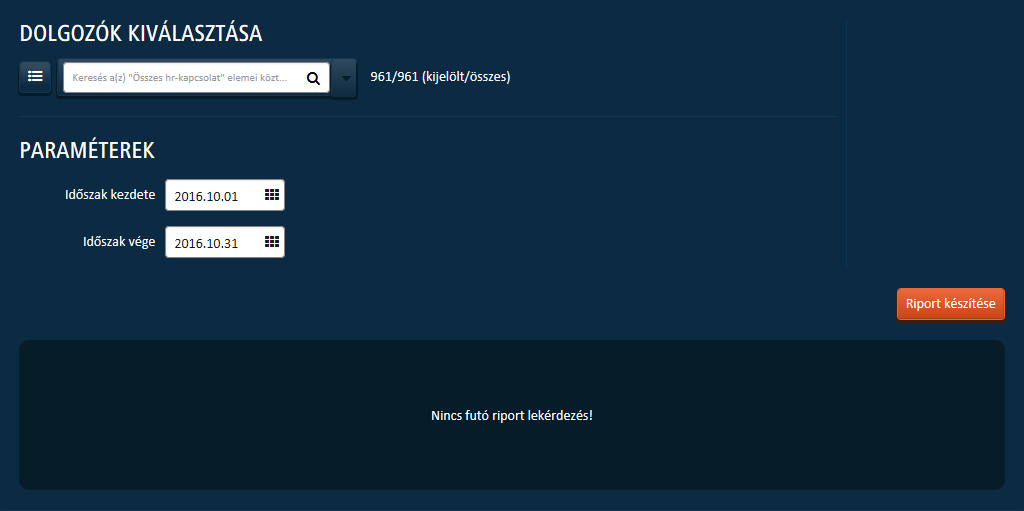This screenshot has height=511, width=1024.
Task: Focus the hr-kapcsolat search field
Action: click(186, 78)
